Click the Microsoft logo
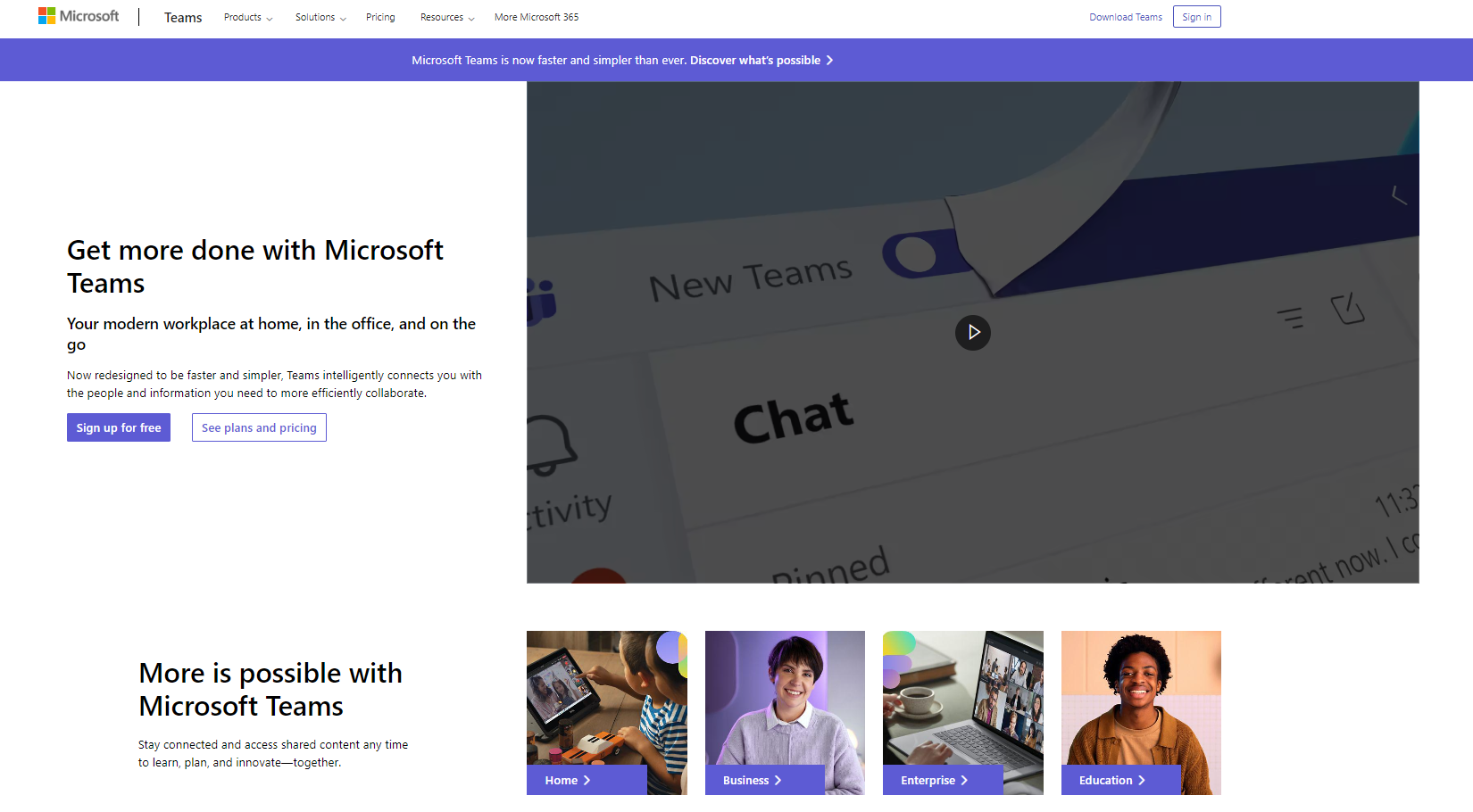Viewport: 1473px width, 812px height. click(x=79, y=16)
